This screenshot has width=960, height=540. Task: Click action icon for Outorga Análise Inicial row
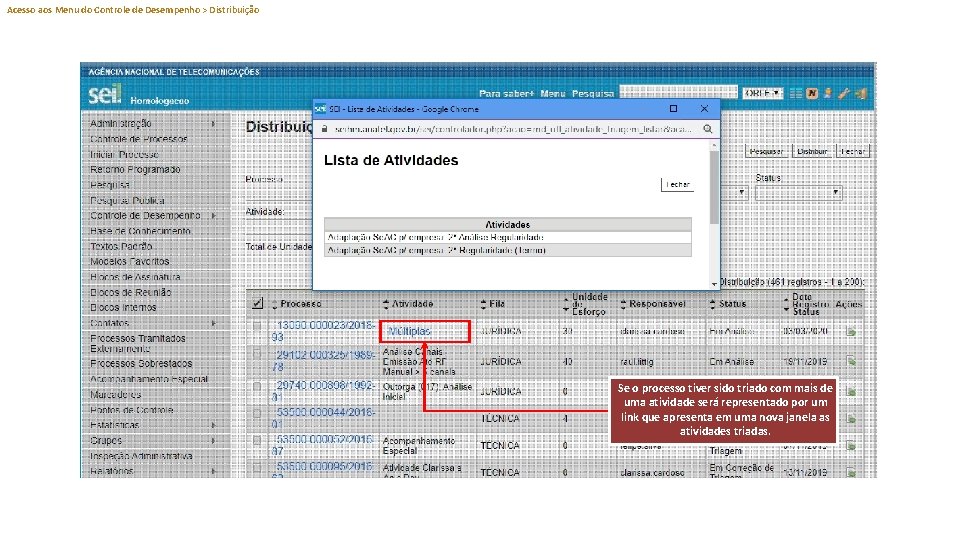(x=851, y=391)
